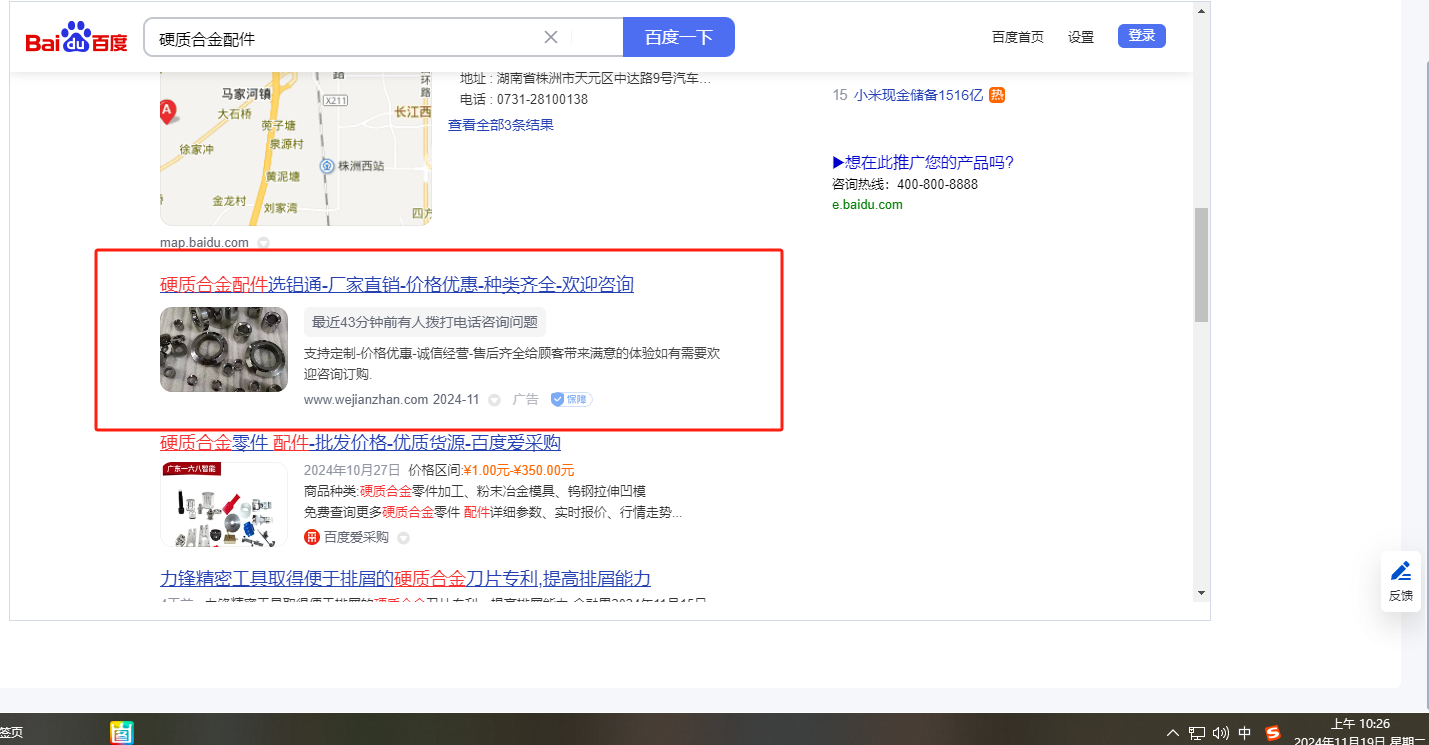
Task: Open the 查看全部3条结果 link
Action: (x=500, y=125)
